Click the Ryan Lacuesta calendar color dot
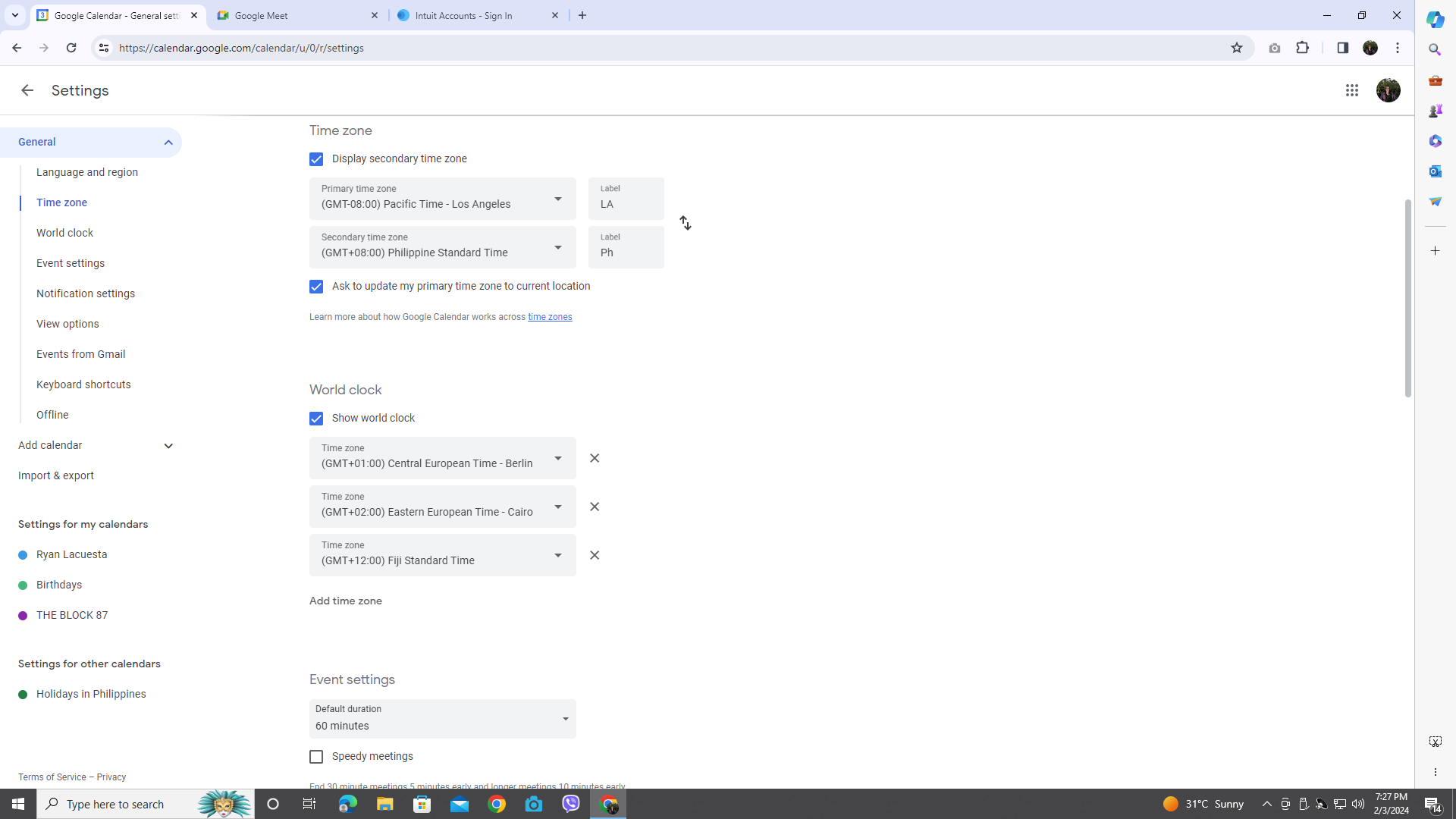The width and height of the screenshot is (1456, 819). click(23, 555)
